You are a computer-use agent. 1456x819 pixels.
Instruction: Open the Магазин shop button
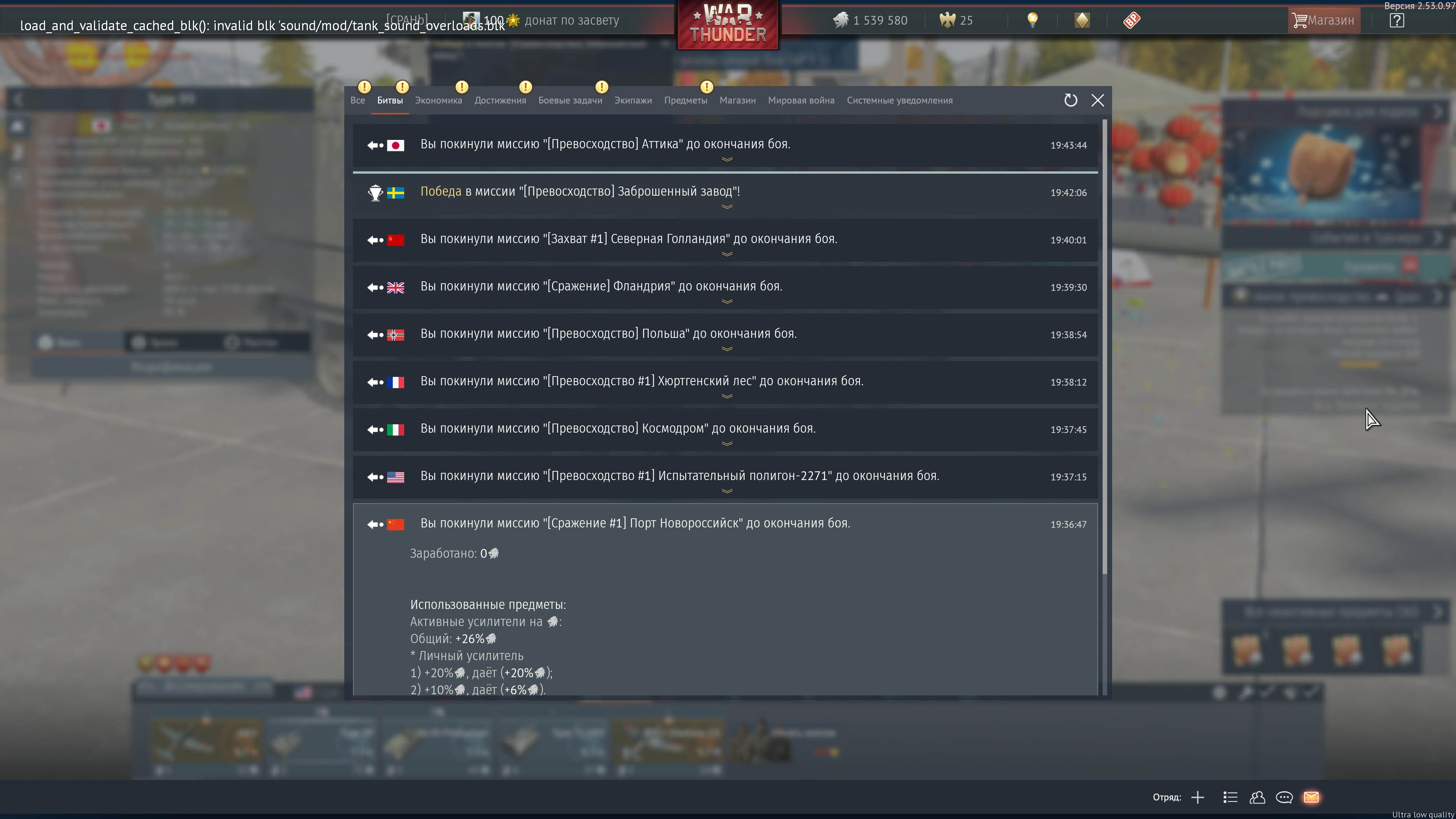pos(1324,20)
